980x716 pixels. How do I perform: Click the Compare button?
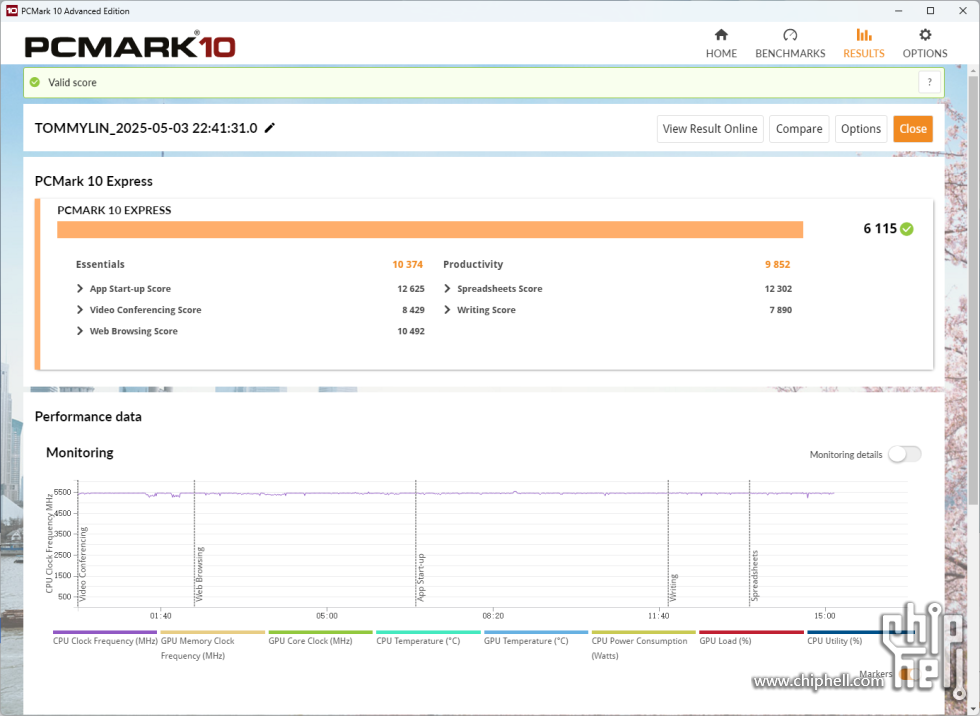tap(799, 129)
